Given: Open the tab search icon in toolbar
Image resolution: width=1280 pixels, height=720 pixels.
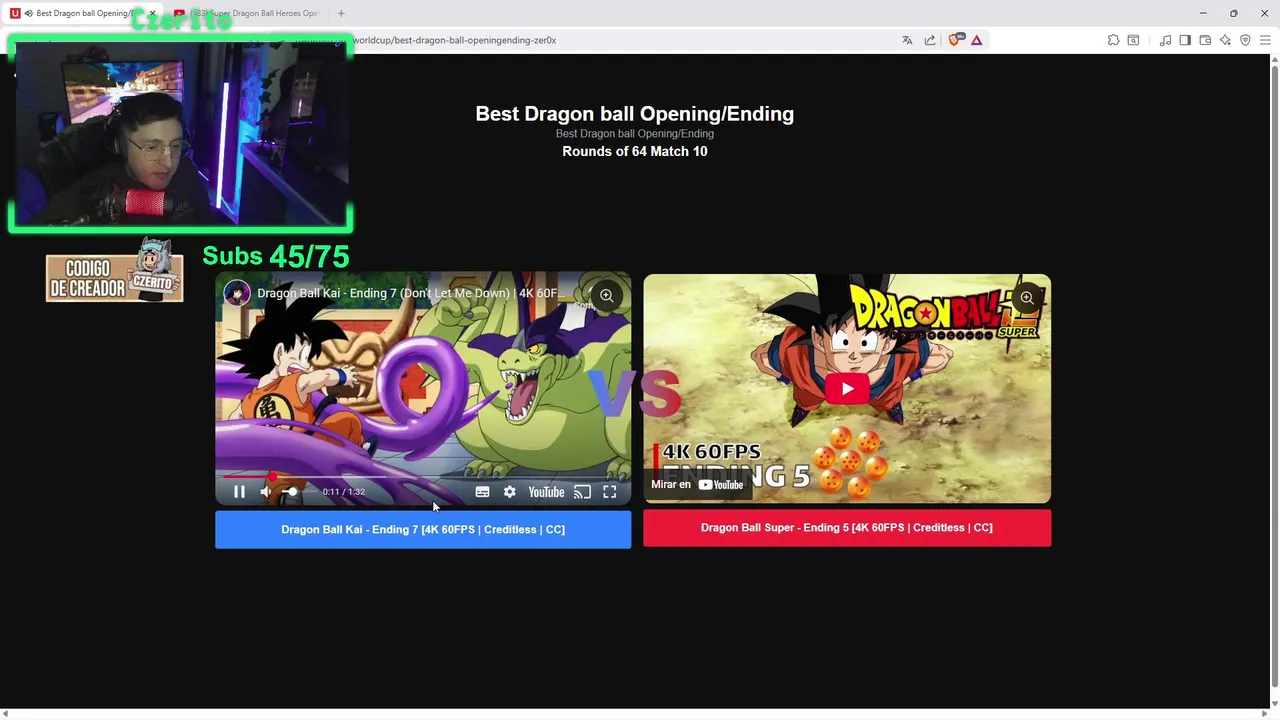Looking at the screenshot, I should pyautogui.click(x=1133, y=40).
